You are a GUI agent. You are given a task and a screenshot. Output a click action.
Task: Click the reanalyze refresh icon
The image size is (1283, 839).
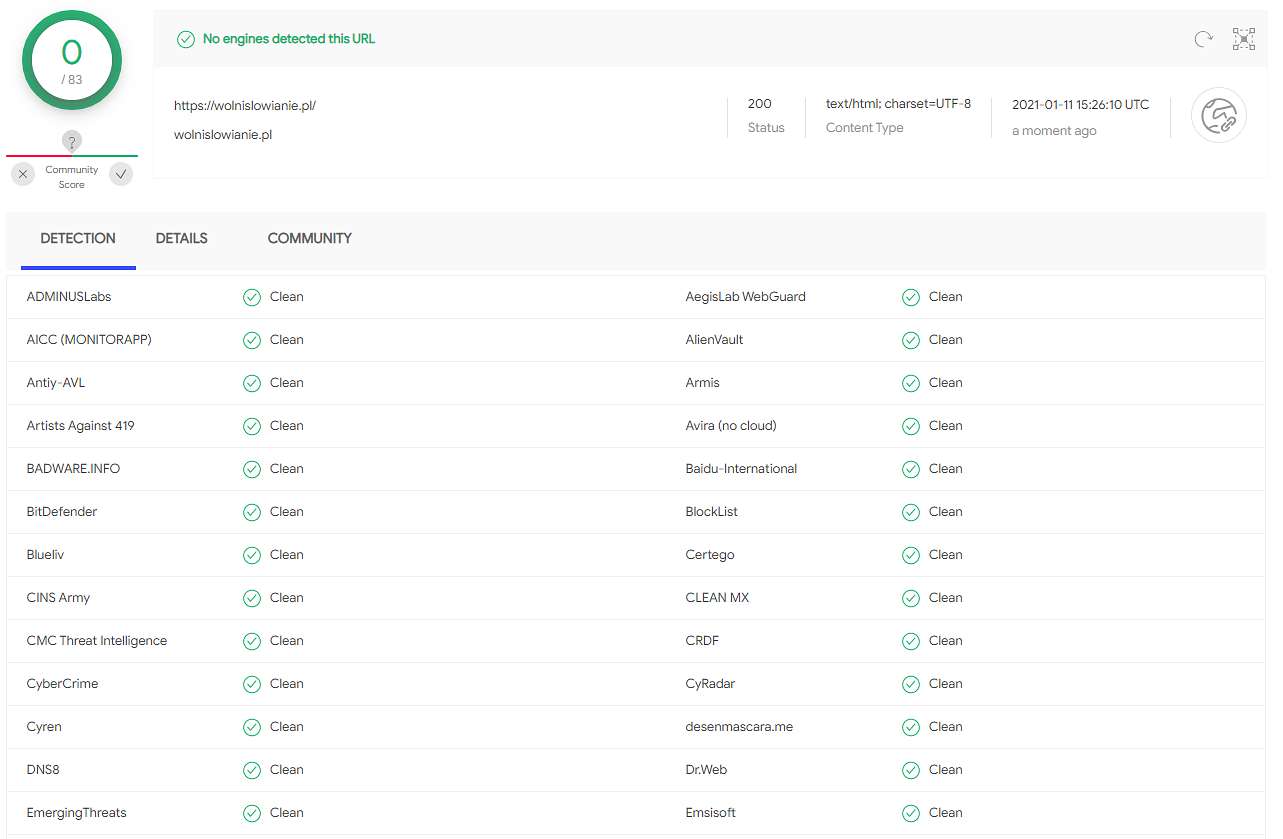click(x=1204, y=39)
